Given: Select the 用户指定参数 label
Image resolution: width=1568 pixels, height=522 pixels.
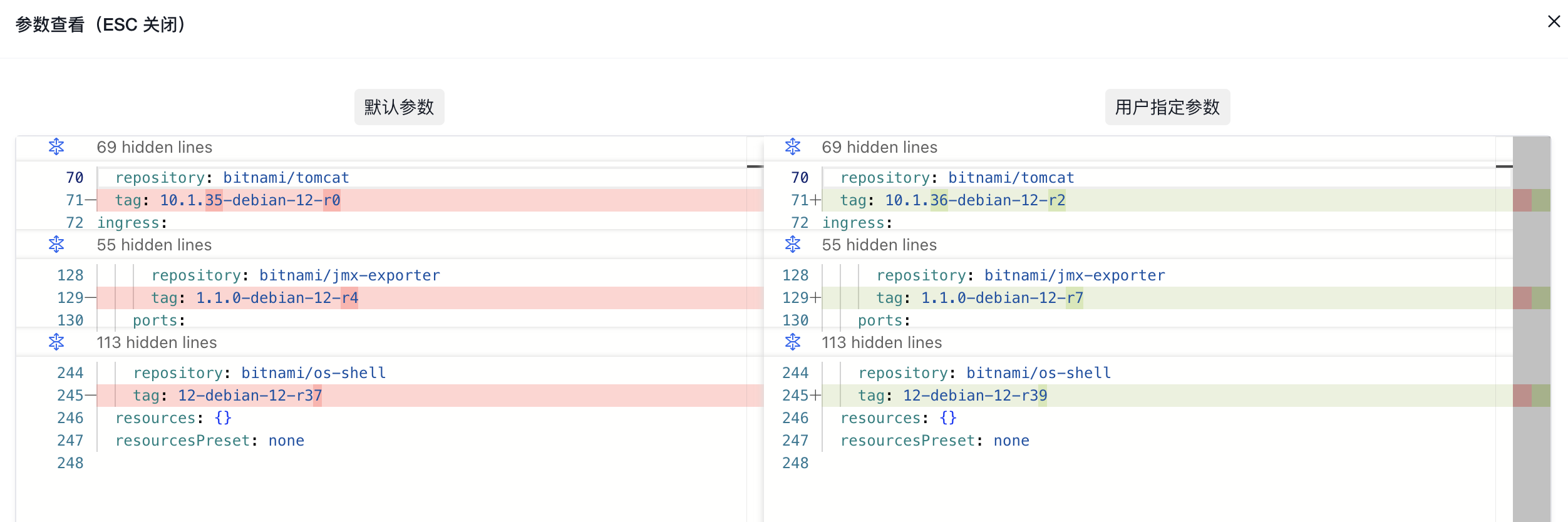Looking at the screenshot, I should pos(1167,107).
